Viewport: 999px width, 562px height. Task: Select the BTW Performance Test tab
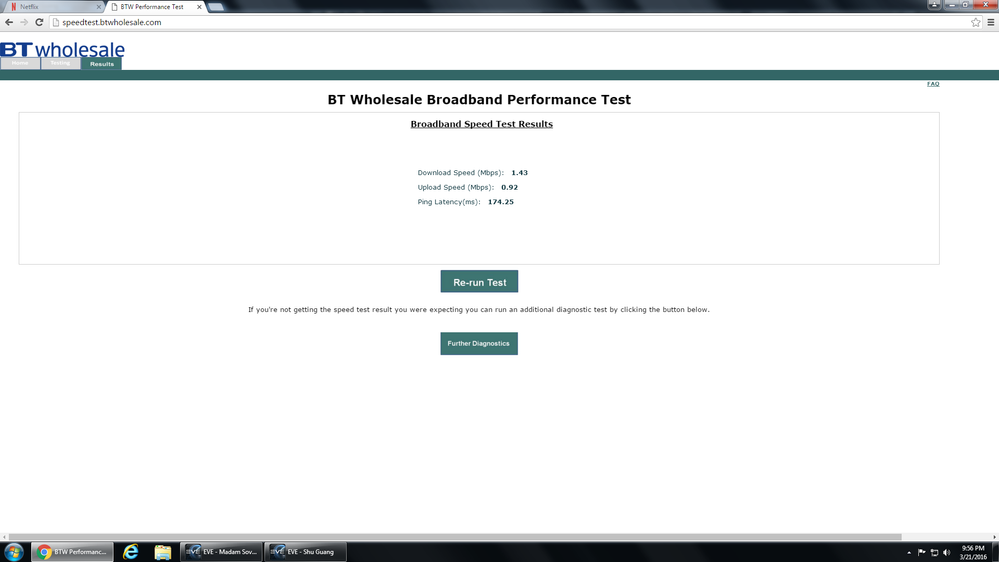point(155,7)
